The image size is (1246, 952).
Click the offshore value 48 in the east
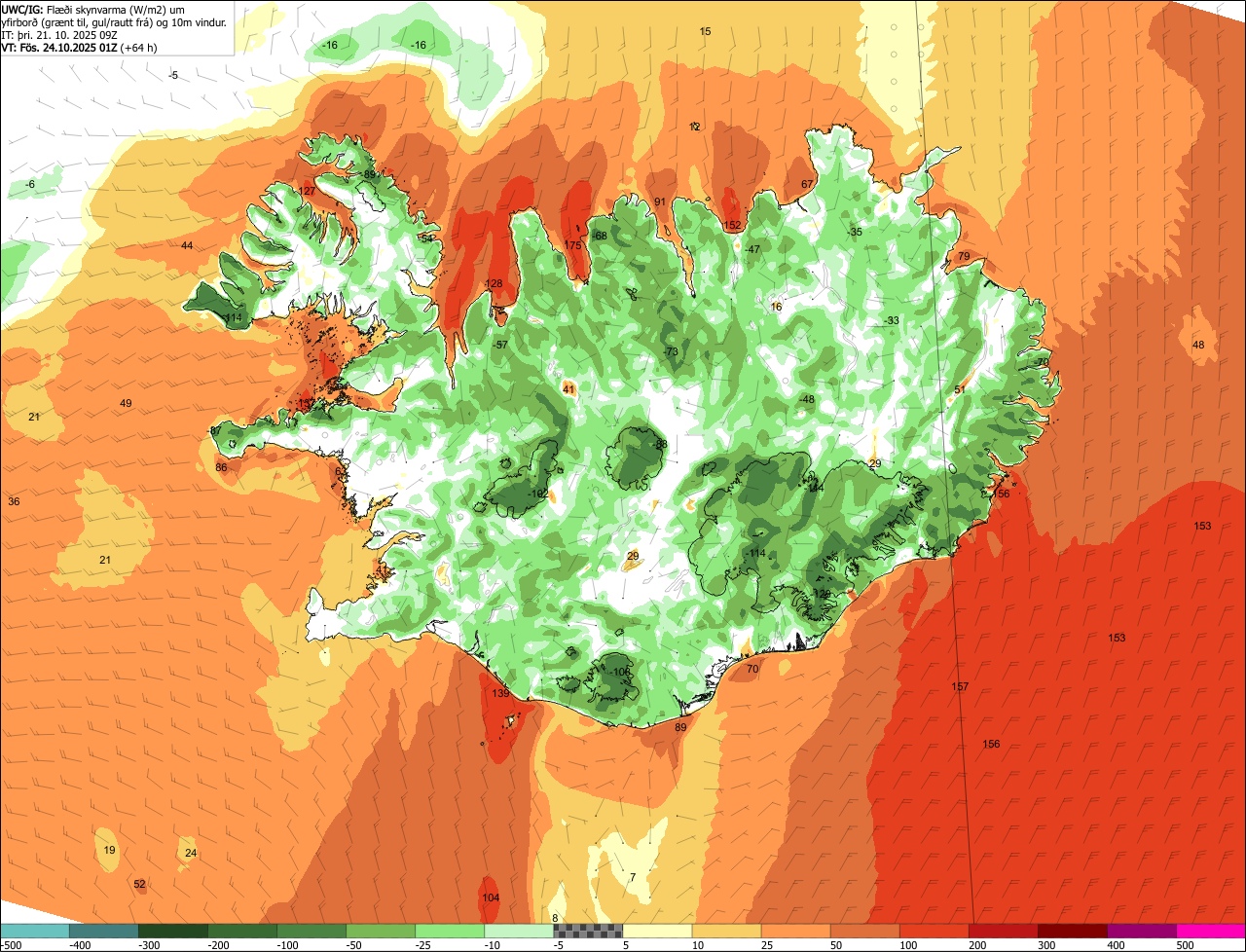[x=1198, y=345]
